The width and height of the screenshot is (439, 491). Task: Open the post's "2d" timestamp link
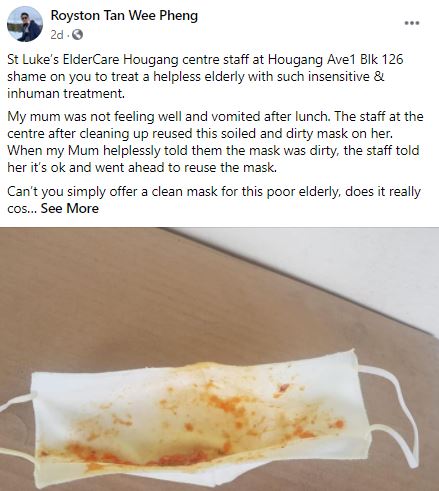pos(57,34)
